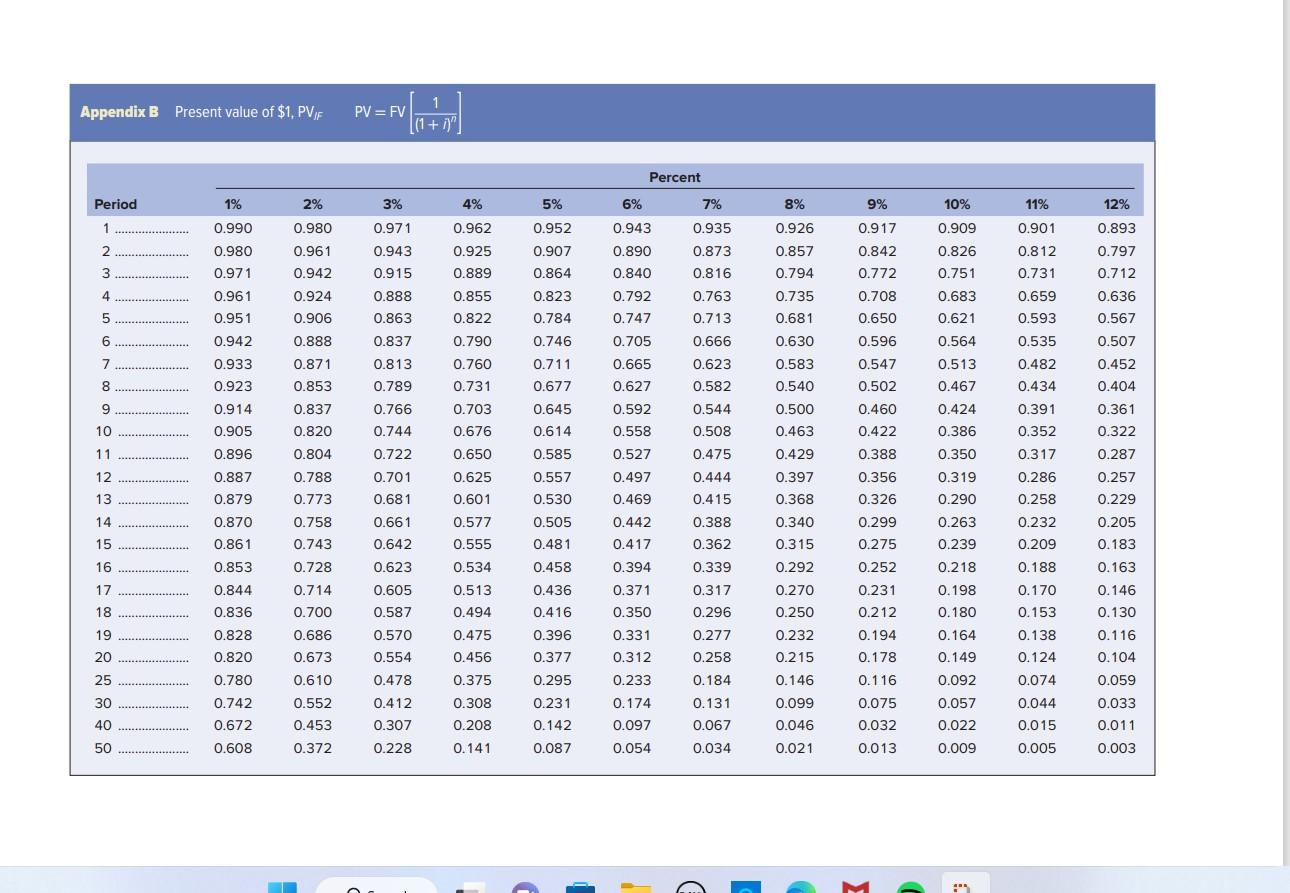Click period 6 value 0.790 under 4%
This screenshot has width=1290, height=893.
(x=472, y=341)
